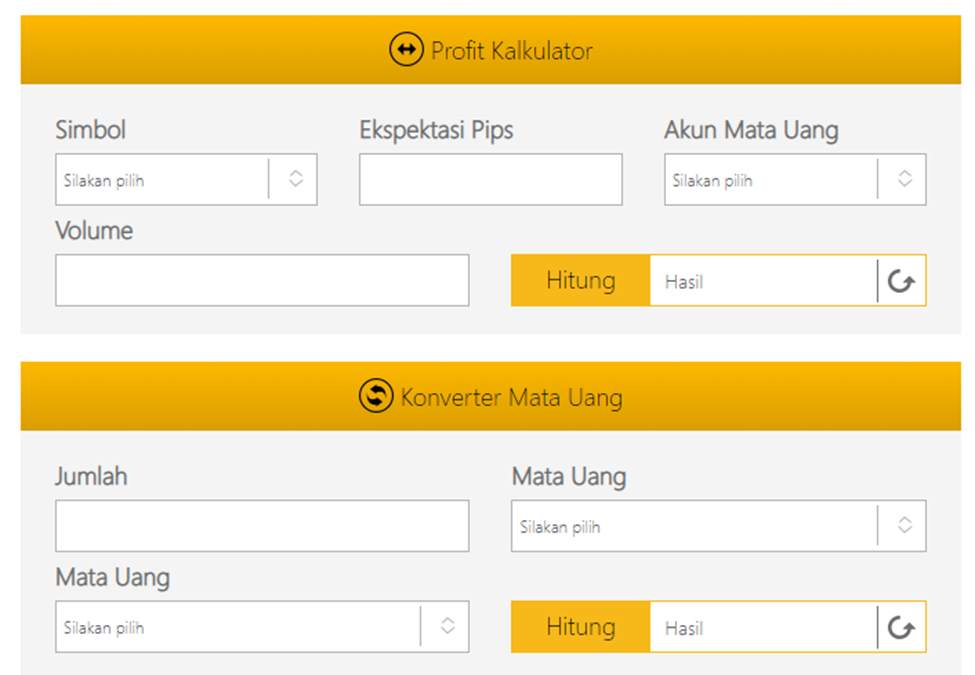This screenshot has height=675, width=975.
Task: Click the Jumlah label
Action: coord(91,477)
